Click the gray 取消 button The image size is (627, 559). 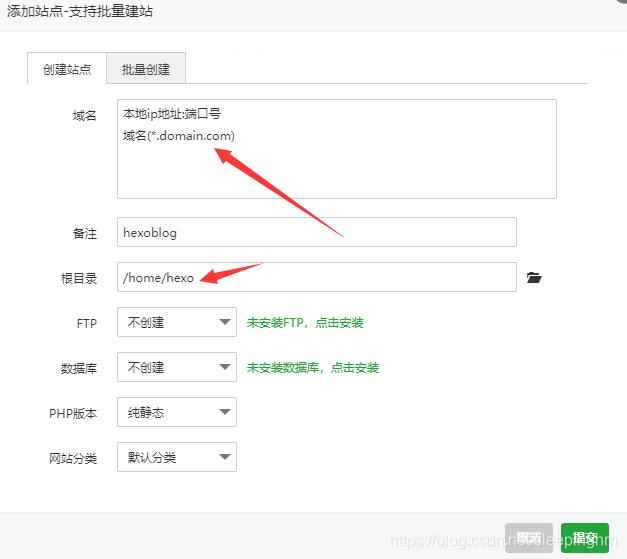tap(529, 538)
